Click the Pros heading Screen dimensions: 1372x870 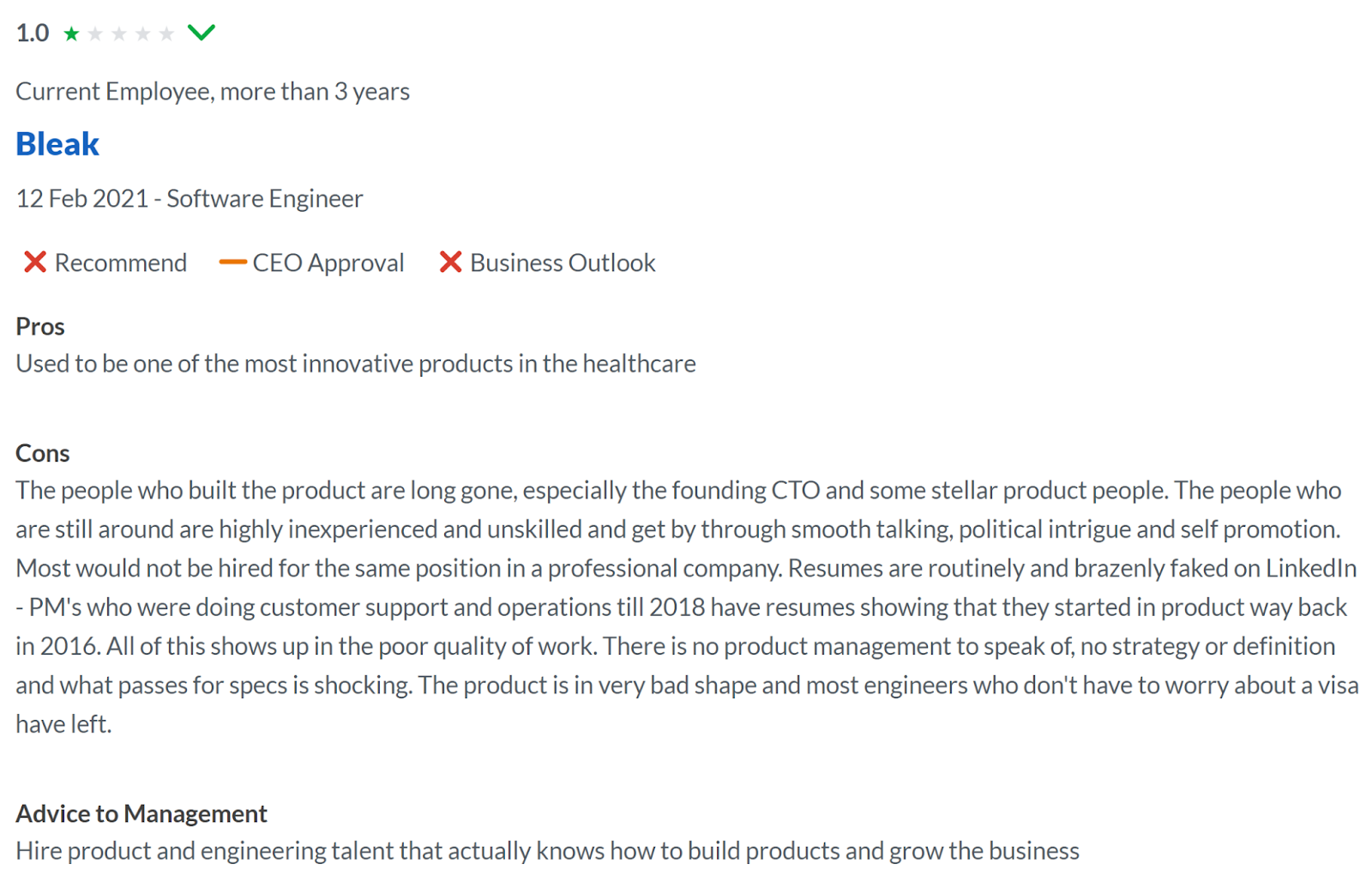[40, 326]
